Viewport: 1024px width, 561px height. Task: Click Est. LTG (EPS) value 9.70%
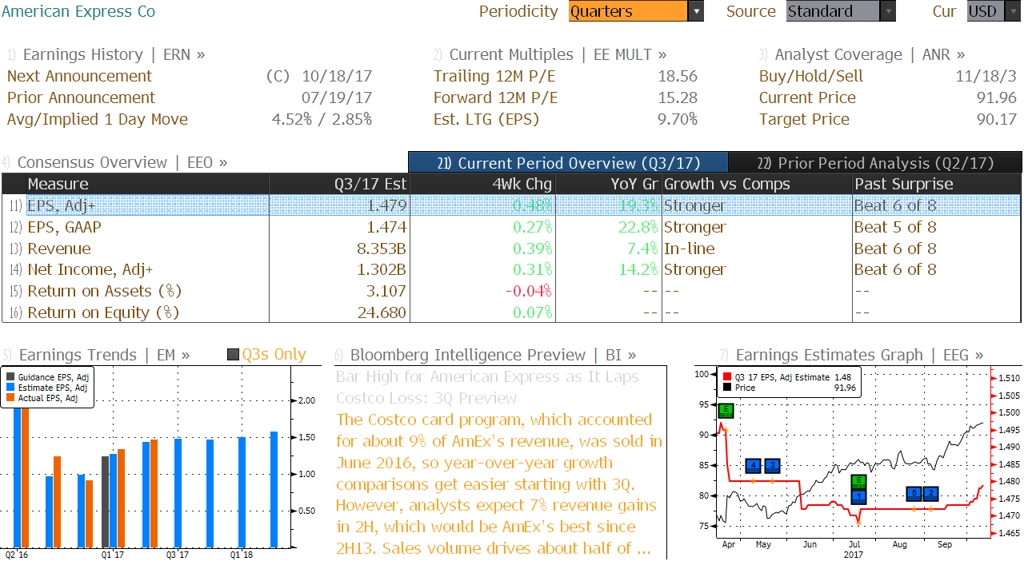(x=678, y=120)
